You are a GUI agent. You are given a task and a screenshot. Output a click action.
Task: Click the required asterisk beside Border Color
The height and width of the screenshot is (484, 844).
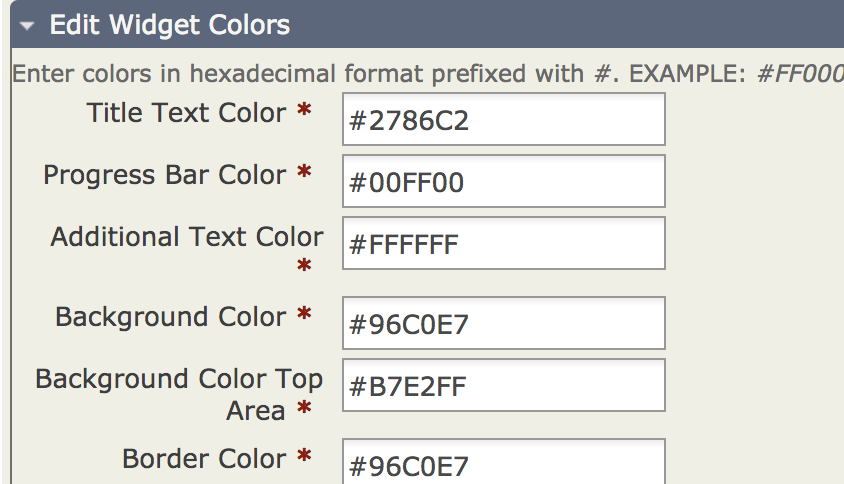pos(304,460)
